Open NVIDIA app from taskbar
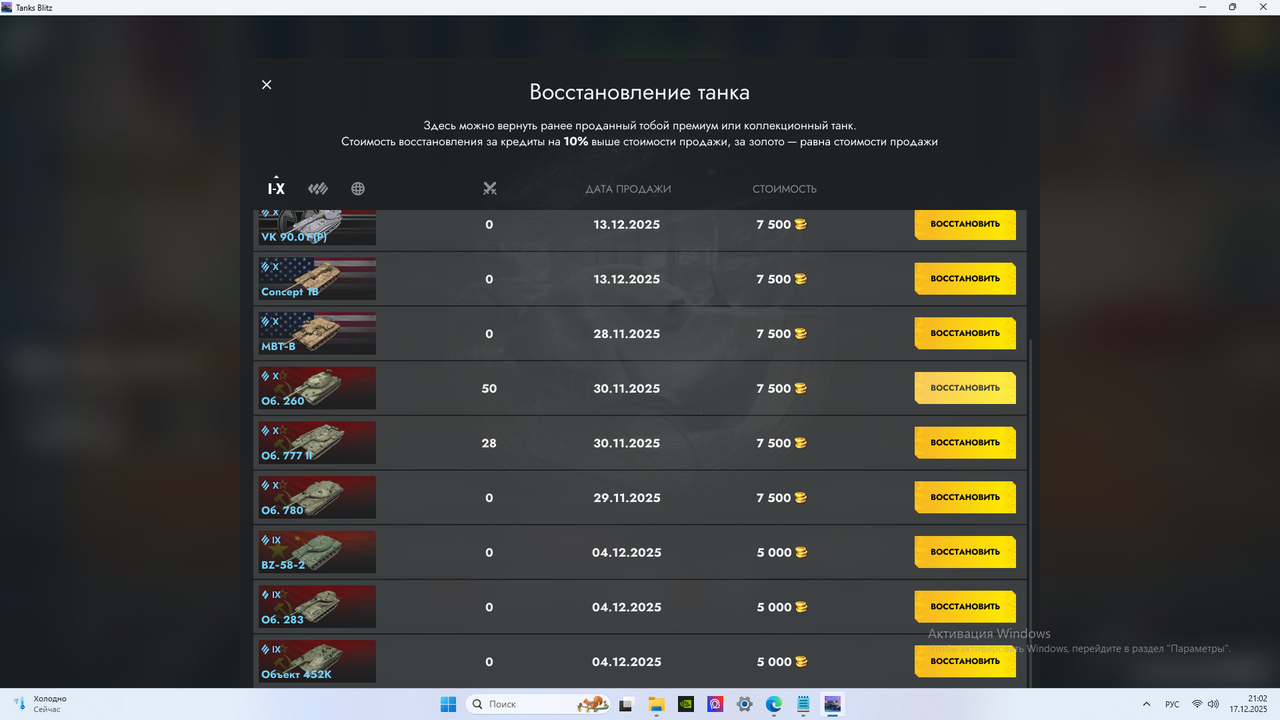 click(x=685, y=704)
